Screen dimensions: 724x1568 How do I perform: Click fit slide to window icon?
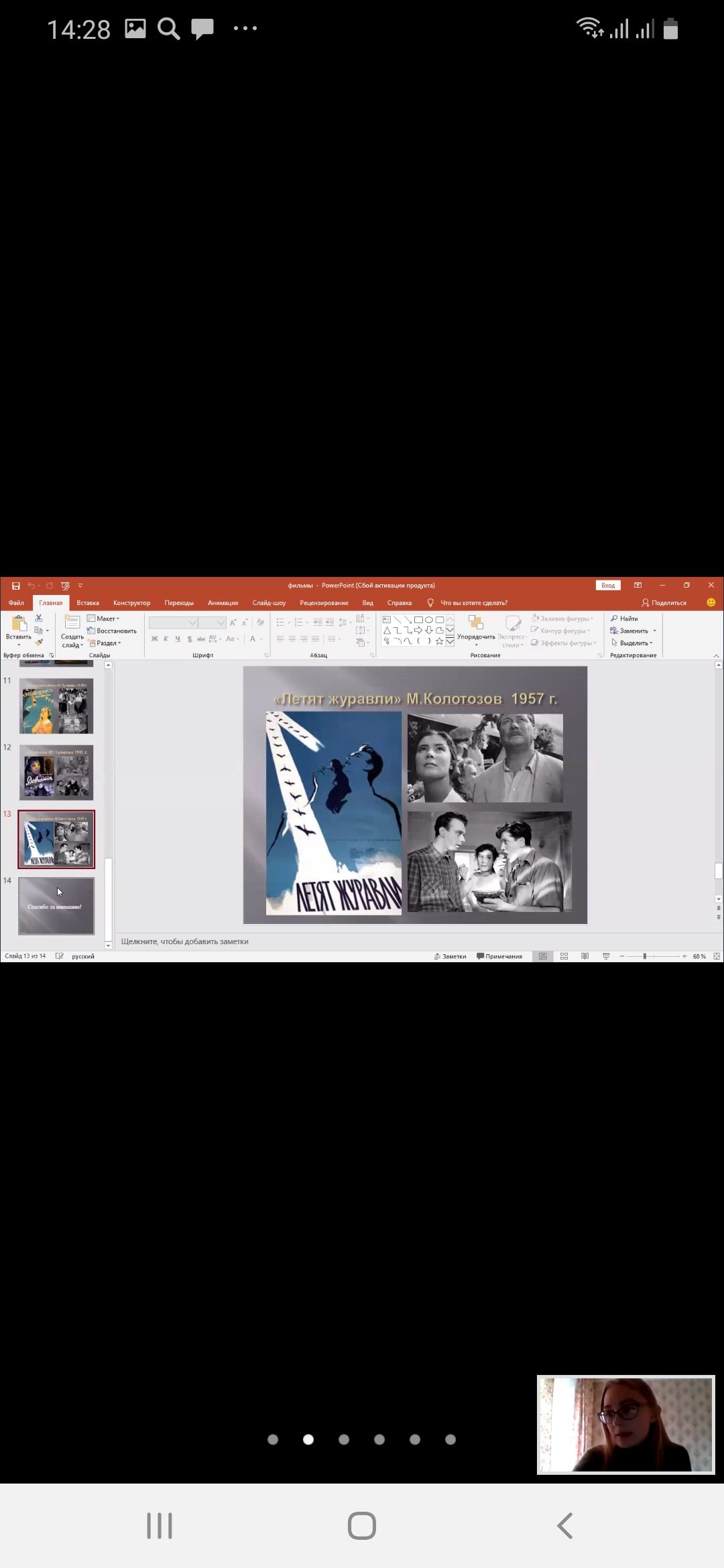717,956
